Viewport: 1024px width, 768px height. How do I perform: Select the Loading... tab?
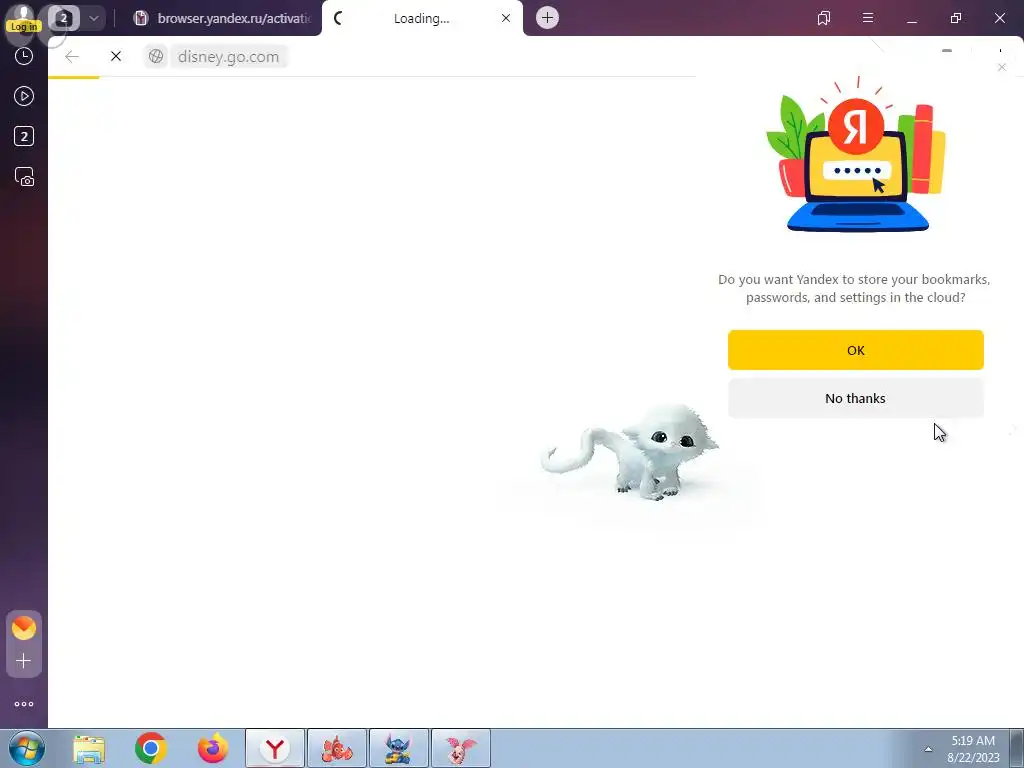click(x=421, y=18)
